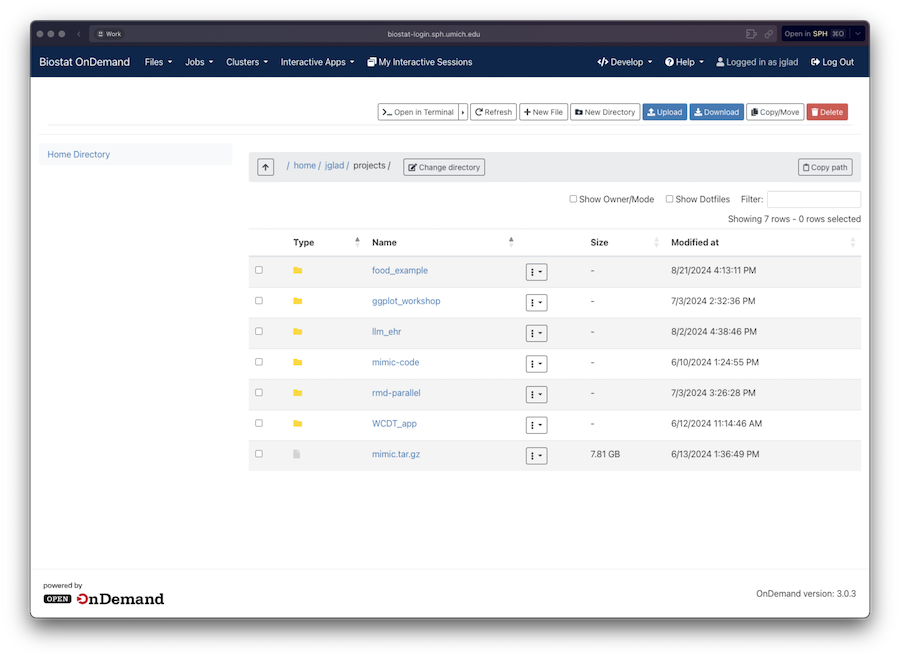Open the ggplot_workshop folder link
This screenshot has width=900, height=658.
pyautogui.click(x=408, y=301)
